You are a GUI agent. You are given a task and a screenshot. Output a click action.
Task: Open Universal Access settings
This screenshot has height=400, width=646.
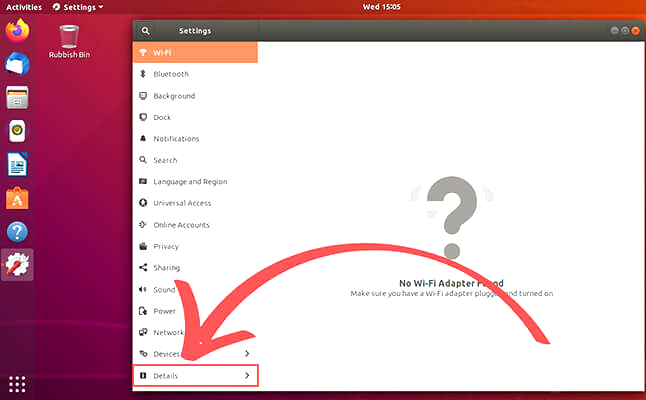(195, 203)
